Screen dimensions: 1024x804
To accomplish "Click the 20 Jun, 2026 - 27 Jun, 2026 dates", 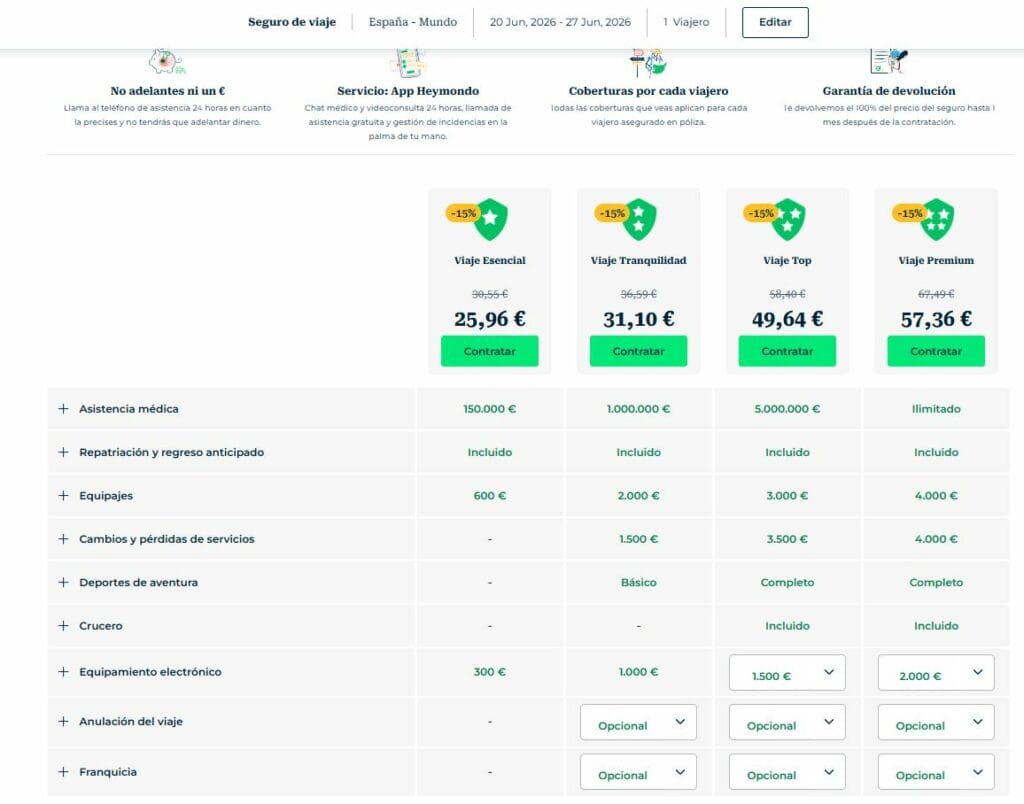I will 560,22.
